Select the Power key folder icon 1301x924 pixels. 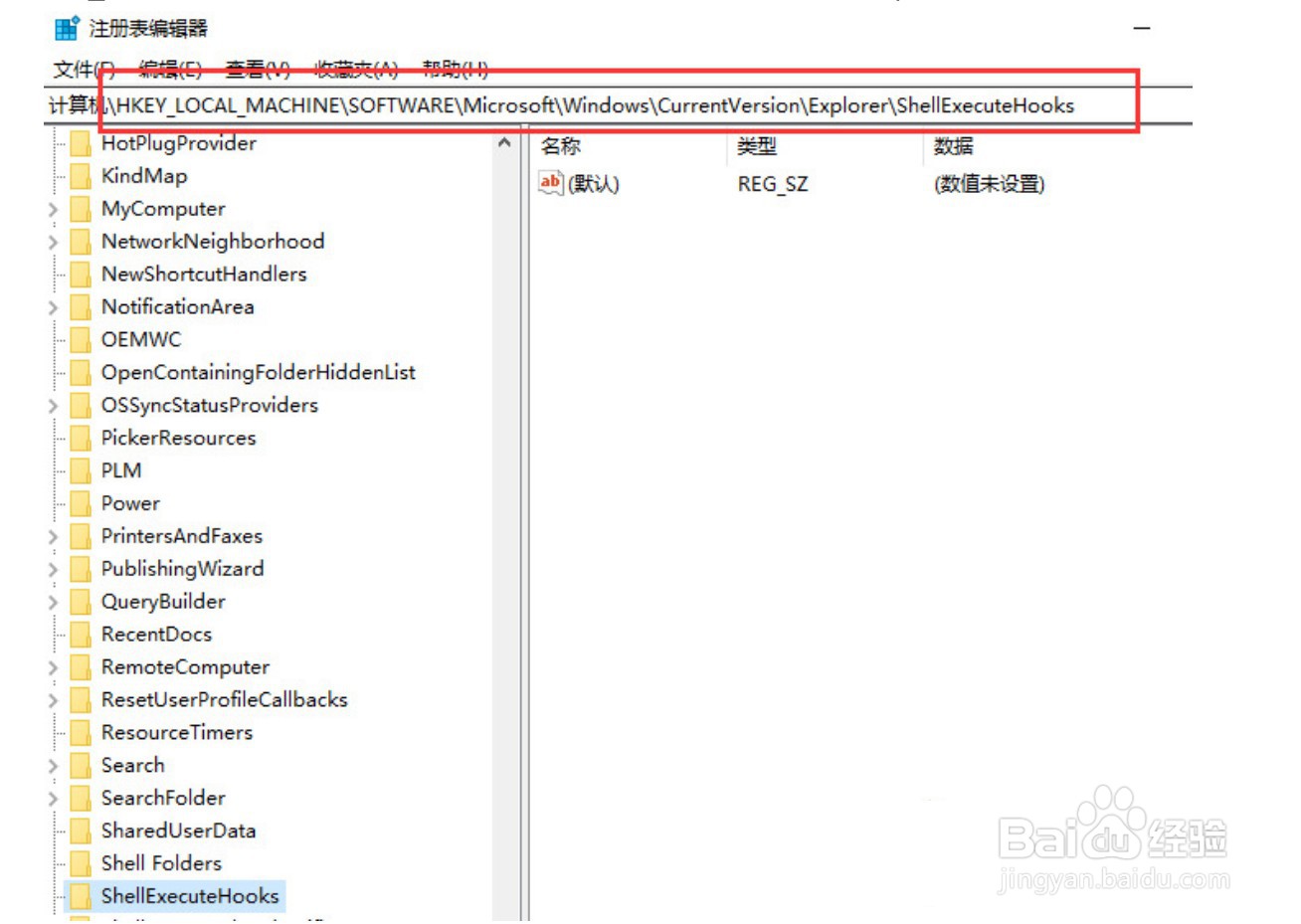point(80,502)
